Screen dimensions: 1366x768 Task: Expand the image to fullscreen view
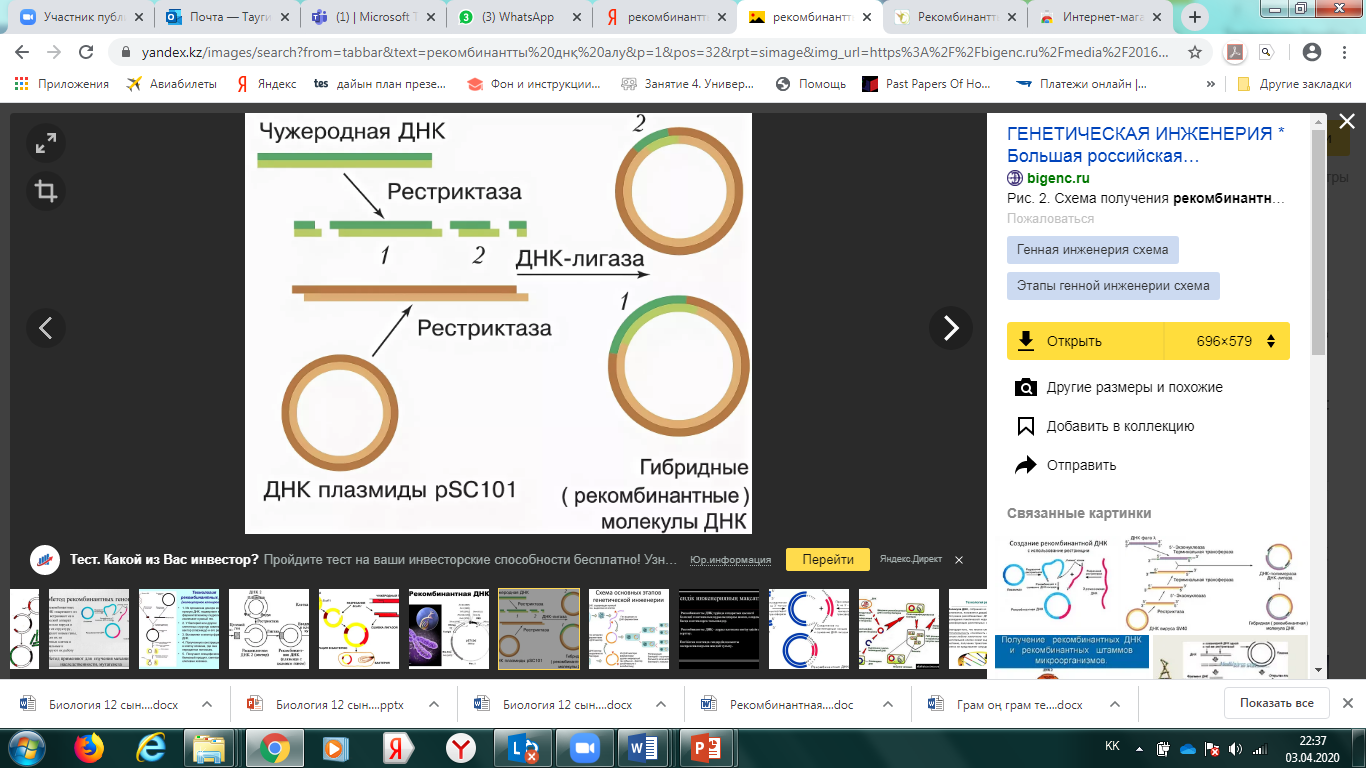point(46,144)
